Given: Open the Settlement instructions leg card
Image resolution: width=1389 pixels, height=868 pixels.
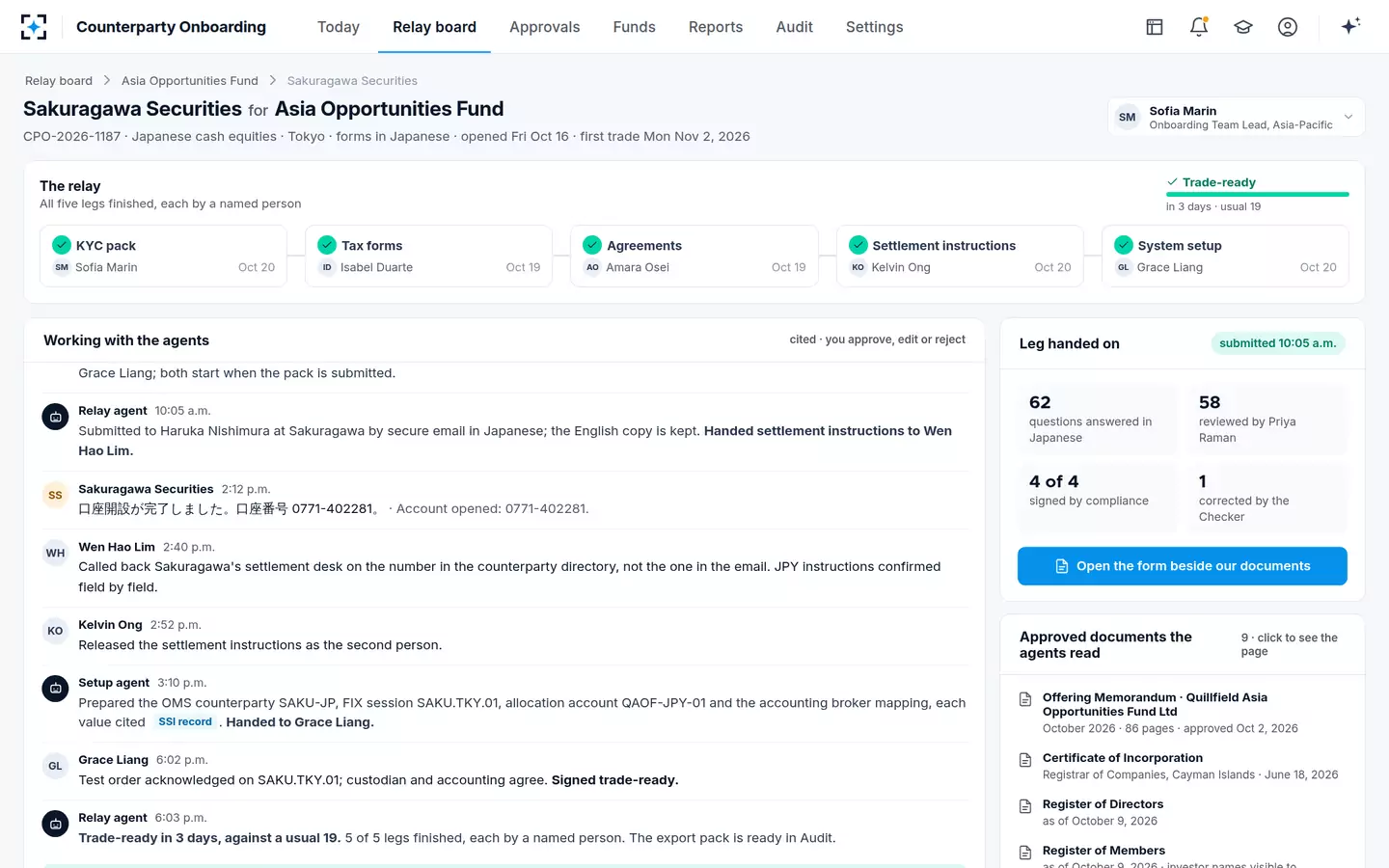Looking at the screenshot, I should (x=960, y=257).
